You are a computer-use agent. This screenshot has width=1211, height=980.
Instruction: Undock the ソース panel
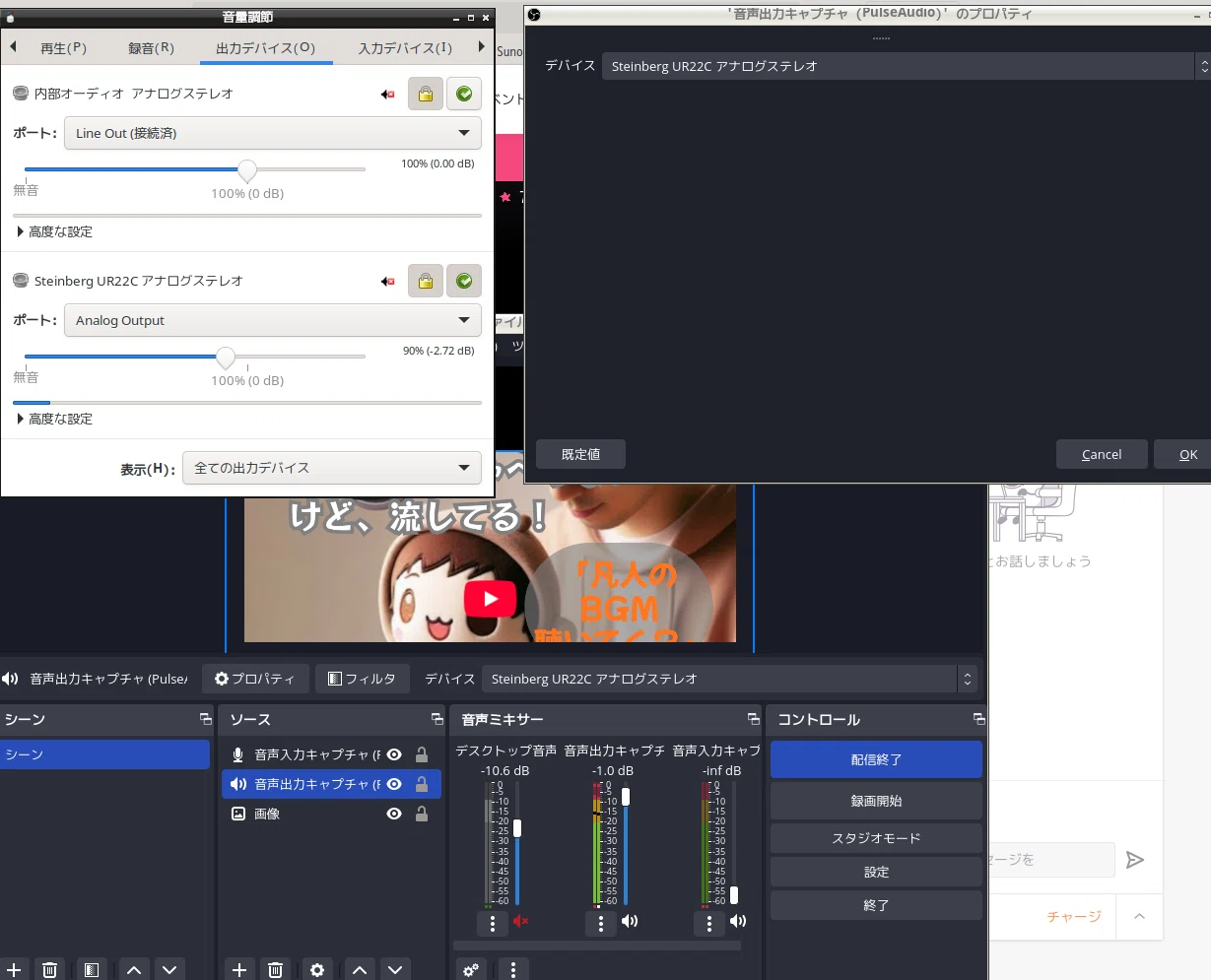click(x=437, y=719)
